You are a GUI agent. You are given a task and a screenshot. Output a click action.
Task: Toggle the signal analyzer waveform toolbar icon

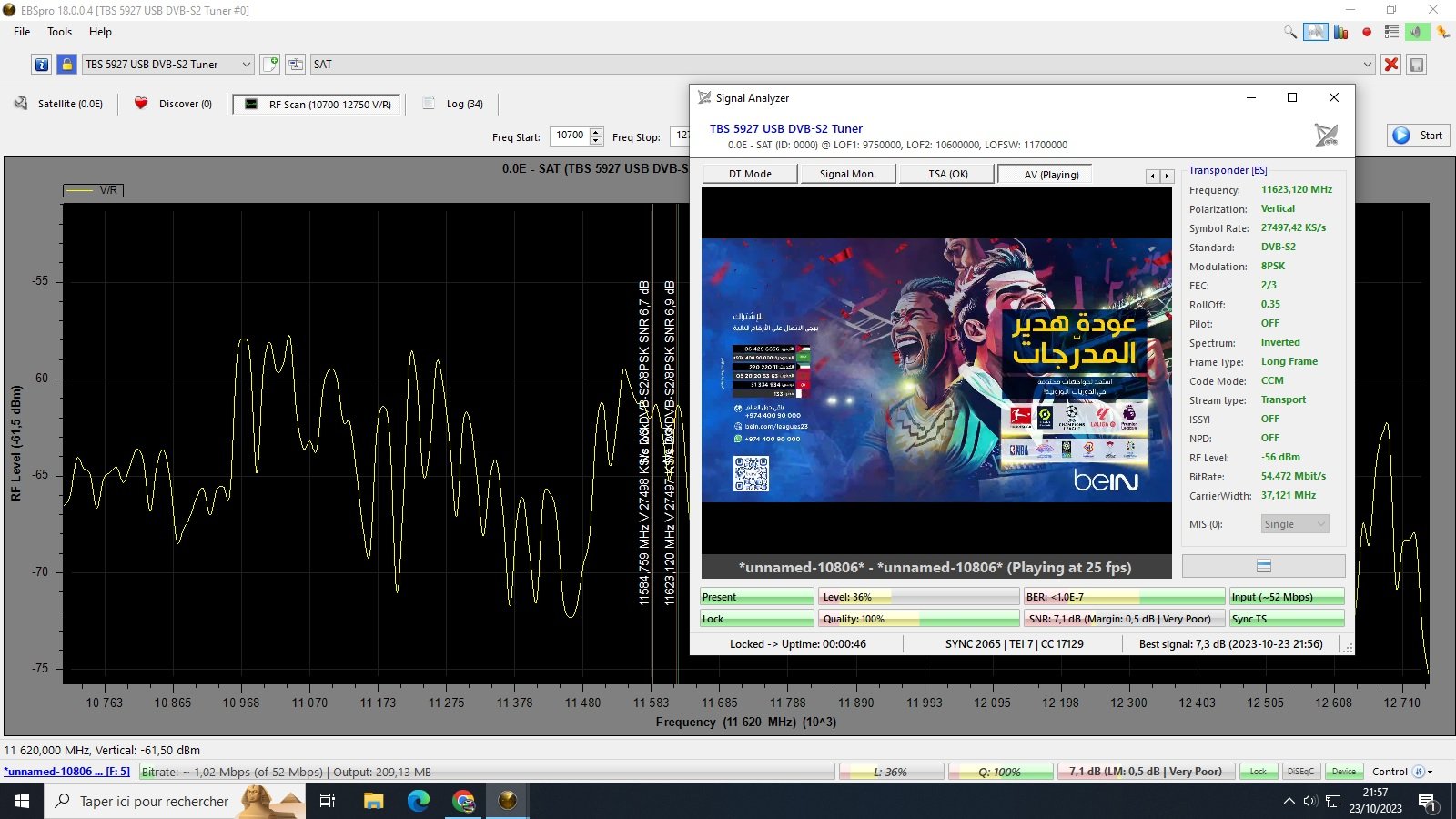click(x=1315, y=32)
